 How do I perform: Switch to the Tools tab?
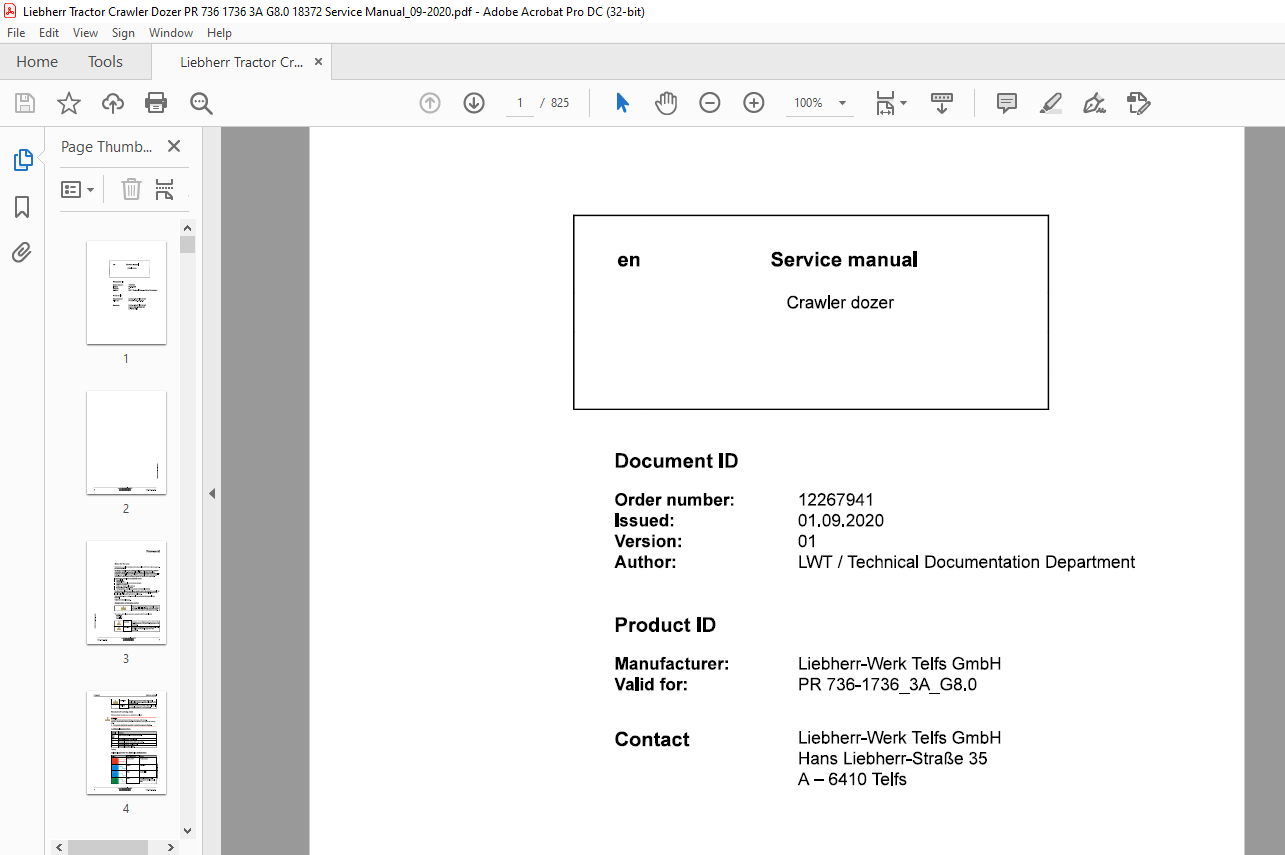(x=105, y=62)
